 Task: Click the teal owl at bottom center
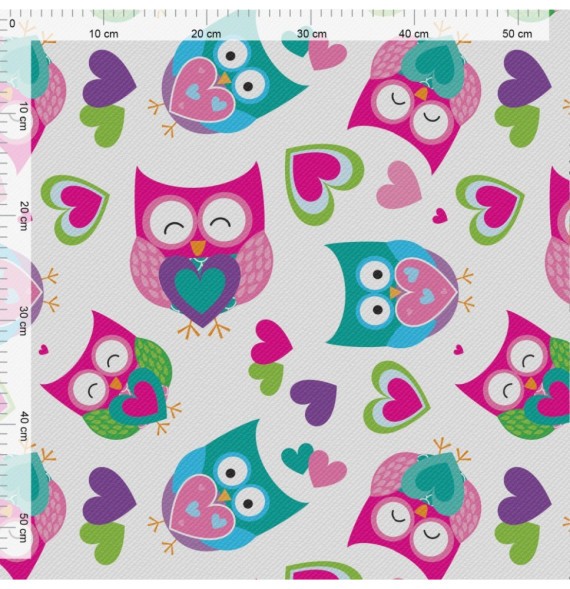[229, 488]
